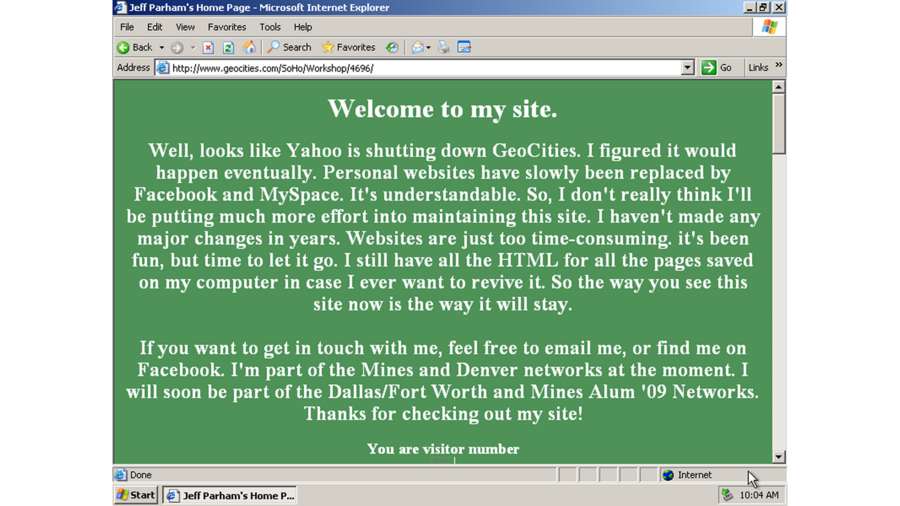
Task: Click the system tray network icon
Action: click(727, 495)
